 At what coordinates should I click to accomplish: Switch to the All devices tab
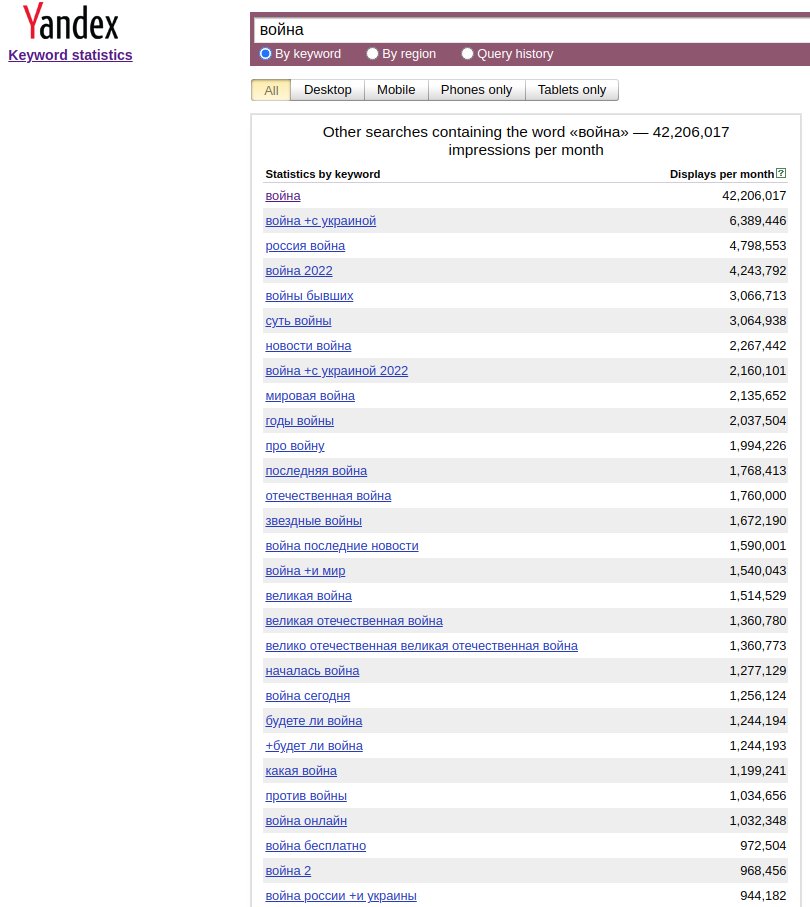(x=271, y=90)
